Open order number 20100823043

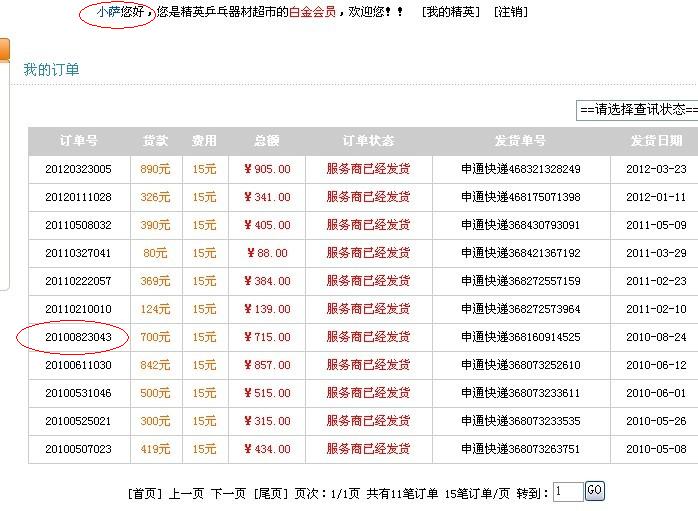point(78,337)
